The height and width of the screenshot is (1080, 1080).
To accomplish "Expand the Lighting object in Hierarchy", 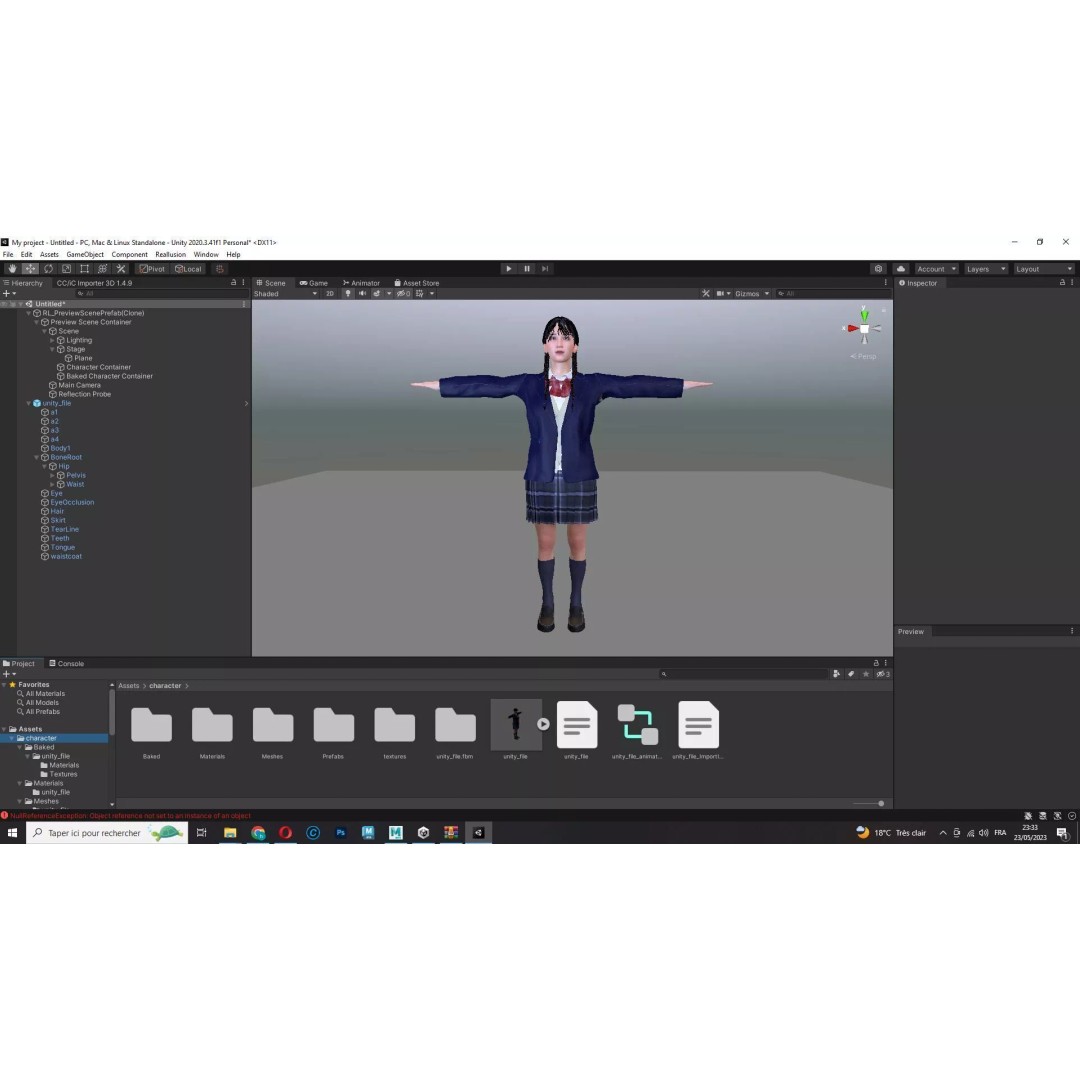I will coord(52,340).
